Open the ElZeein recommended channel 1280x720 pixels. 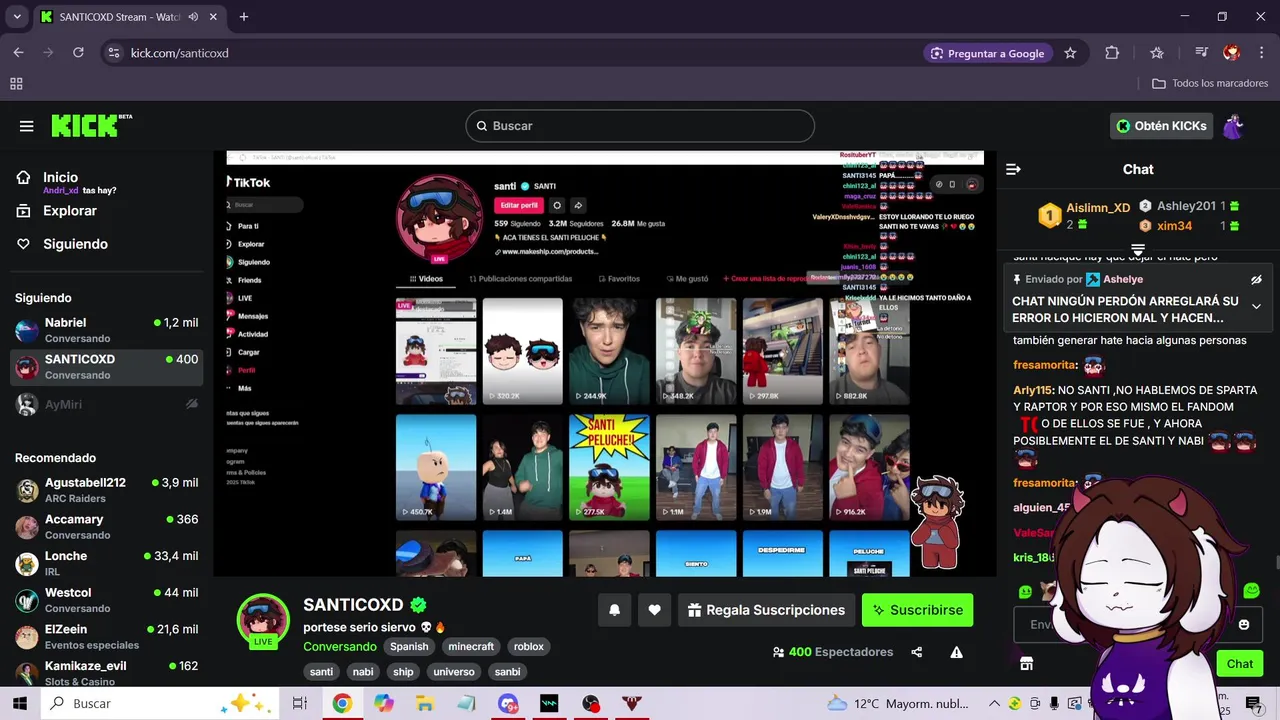click(x=108, y=636)
